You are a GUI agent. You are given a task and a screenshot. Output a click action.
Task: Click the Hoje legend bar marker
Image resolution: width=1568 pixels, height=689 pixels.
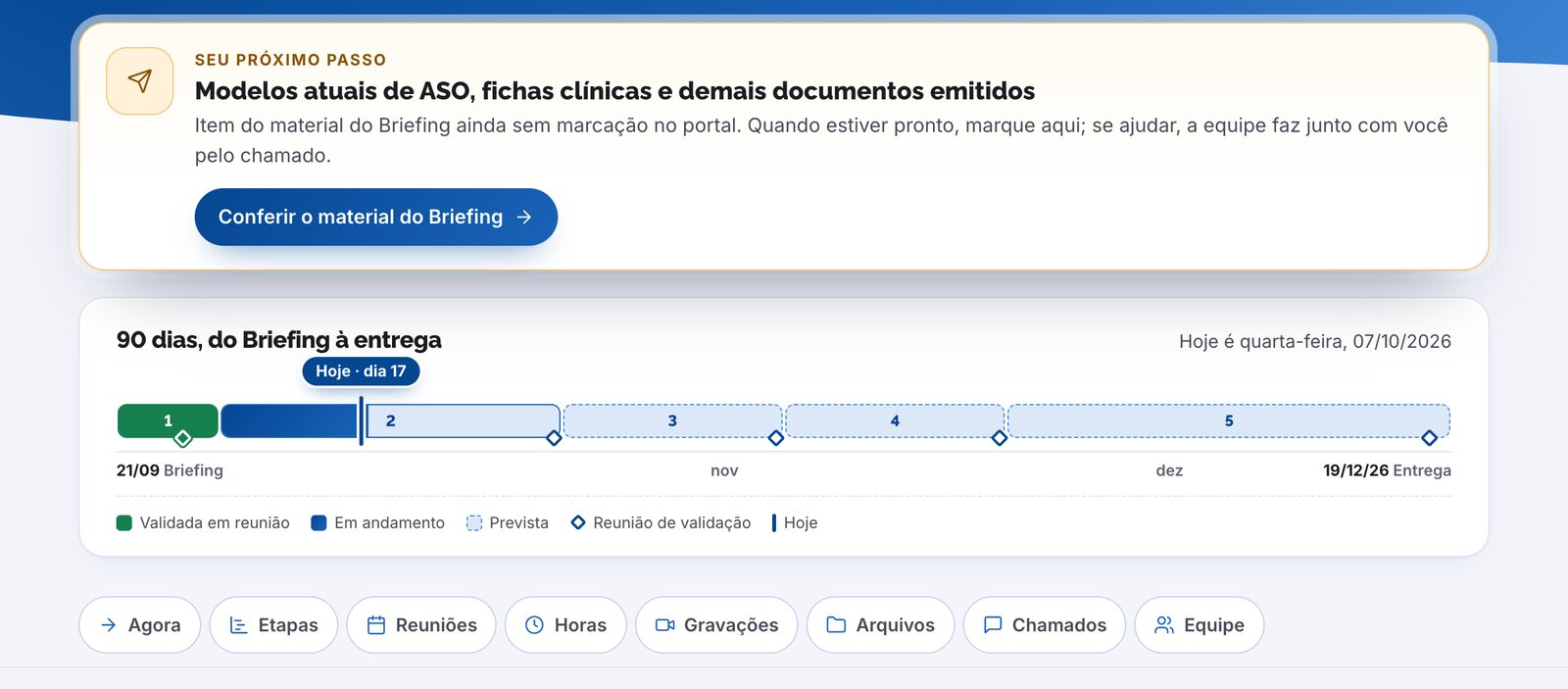pyautogui.click(x=774, y=523)
